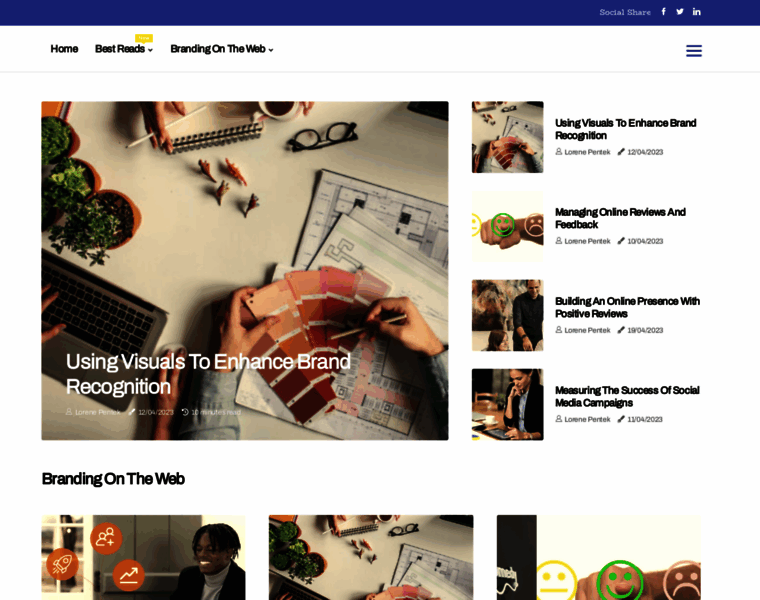760x600 pixels.
Task: Click the smiley-faces thumbnail for Managing Reviews
Action: [x=507, y=226]
